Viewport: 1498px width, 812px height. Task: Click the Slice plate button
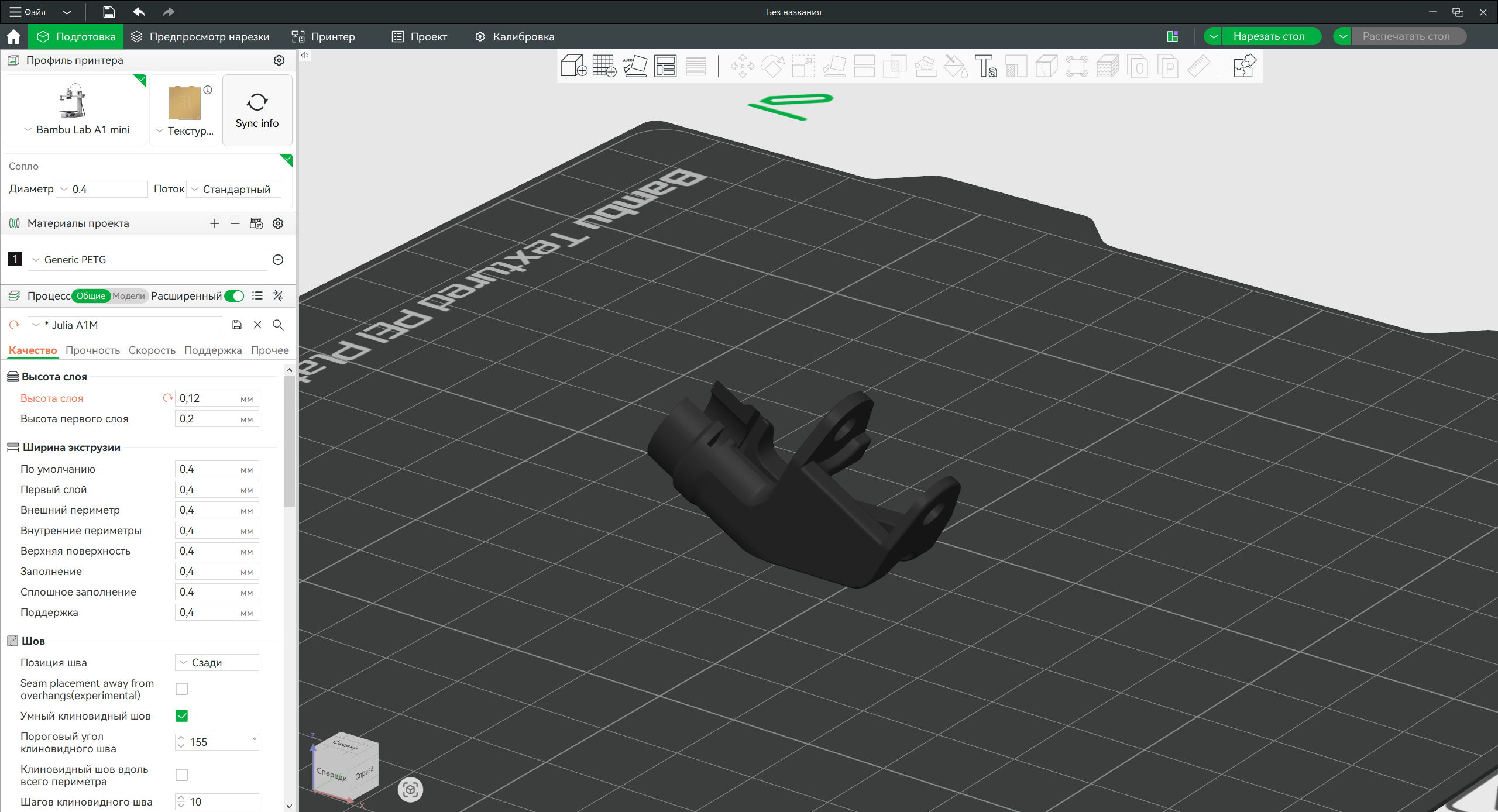[1269, 36]
